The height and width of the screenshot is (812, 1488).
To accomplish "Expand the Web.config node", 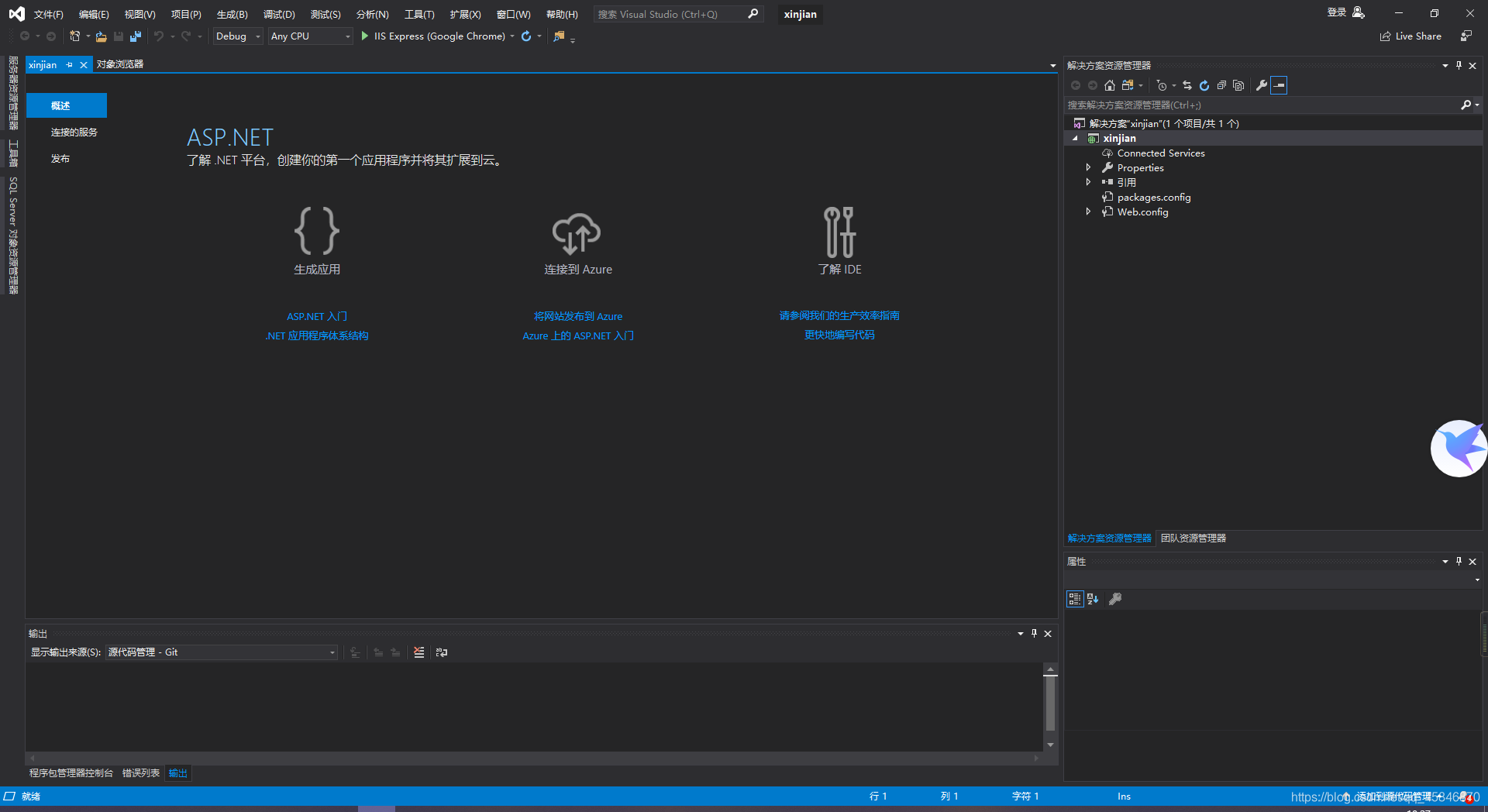I will pyautogui.click(x=1088, y=212).
